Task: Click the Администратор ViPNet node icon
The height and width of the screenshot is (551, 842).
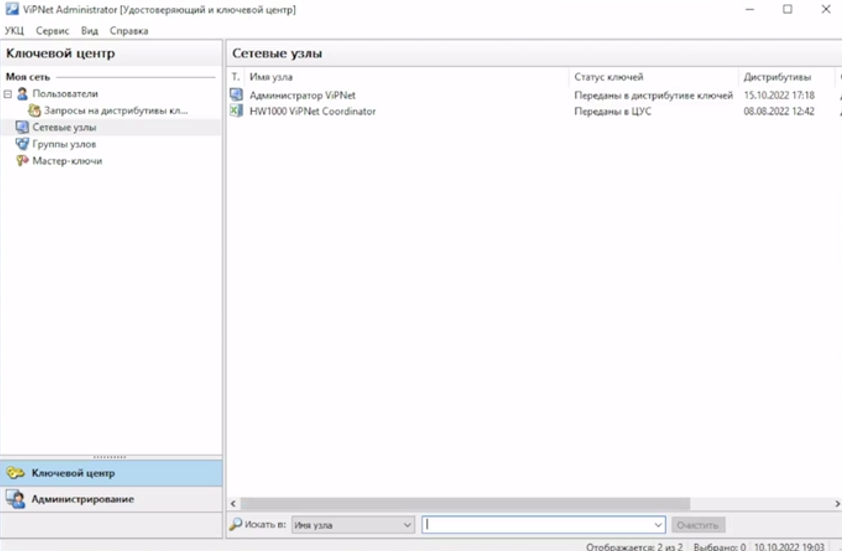Action: (236, 95)
